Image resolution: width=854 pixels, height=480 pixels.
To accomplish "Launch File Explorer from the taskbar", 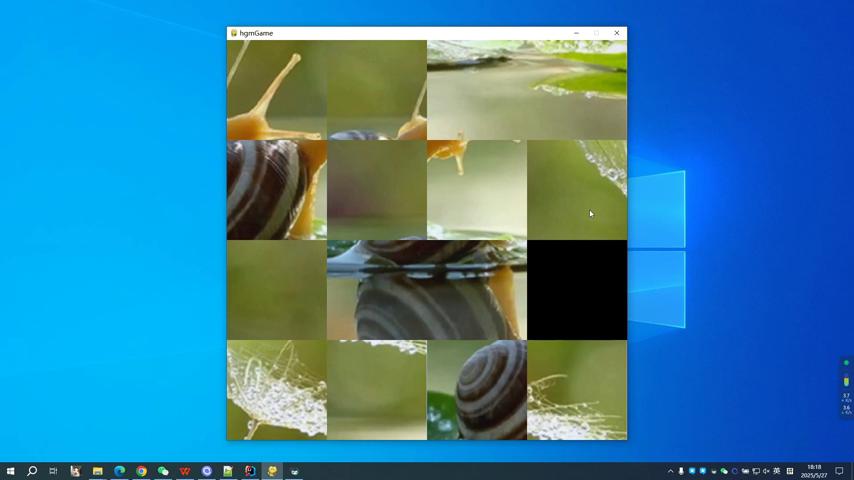I will point(98,471).
